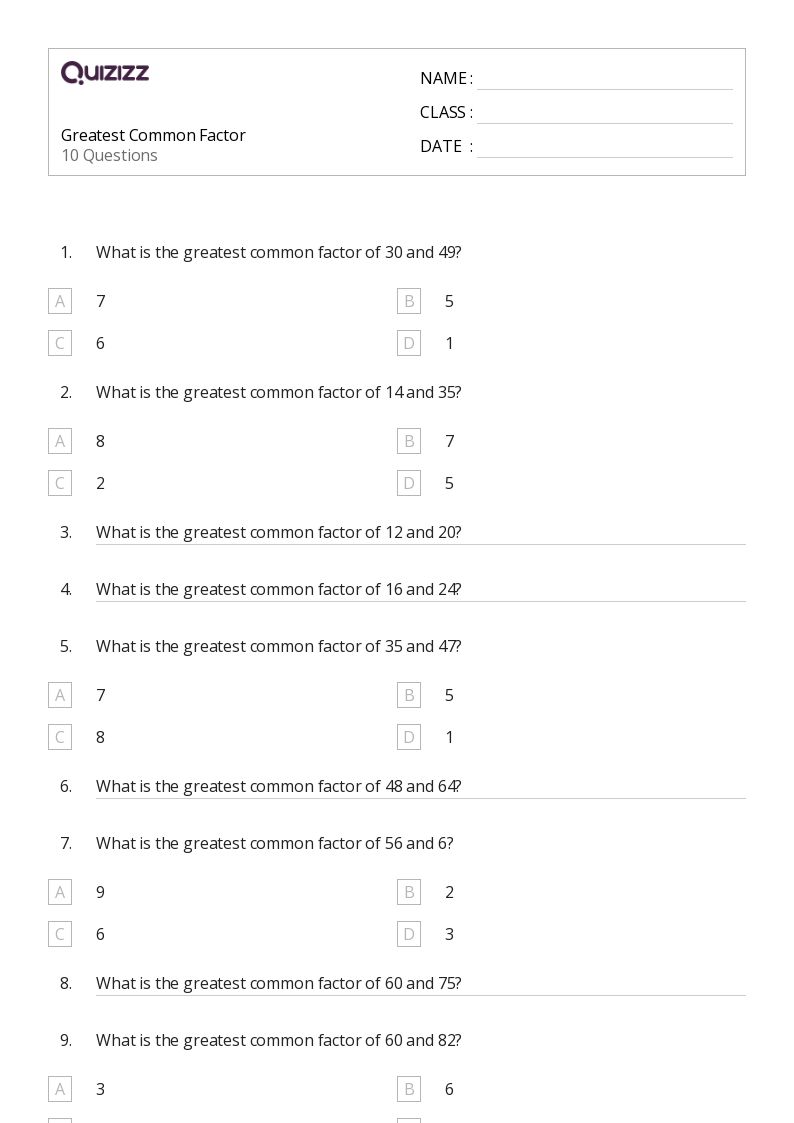
Task: Check answer box B with value 2 for question 7
Action: (x=409, y=892)
